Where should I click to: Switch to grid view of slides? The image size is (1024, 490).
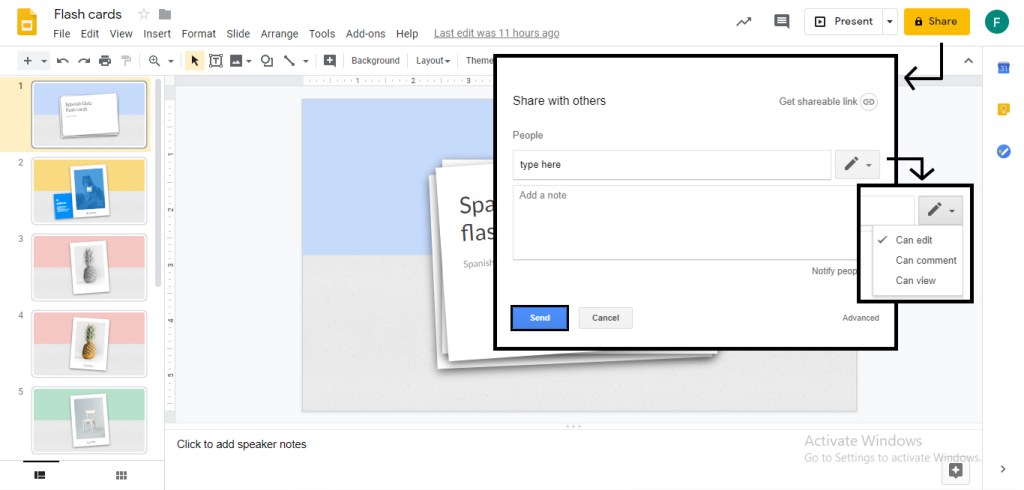pyautogui.click(x=121, y=474)
